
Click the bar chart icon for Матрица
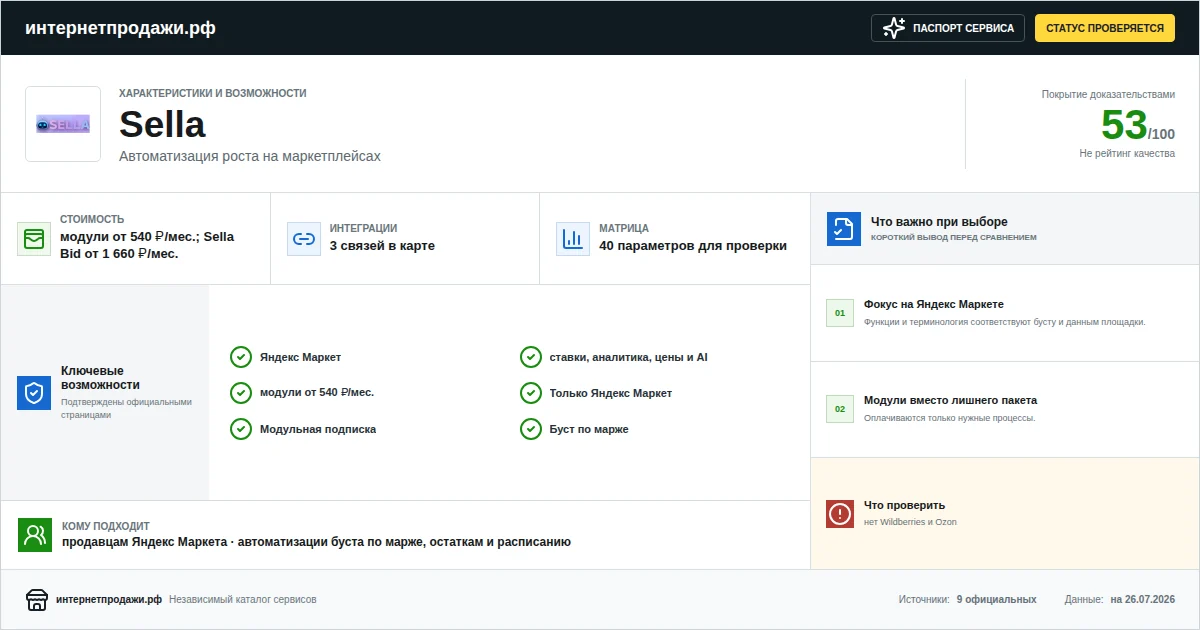point(573,239)
